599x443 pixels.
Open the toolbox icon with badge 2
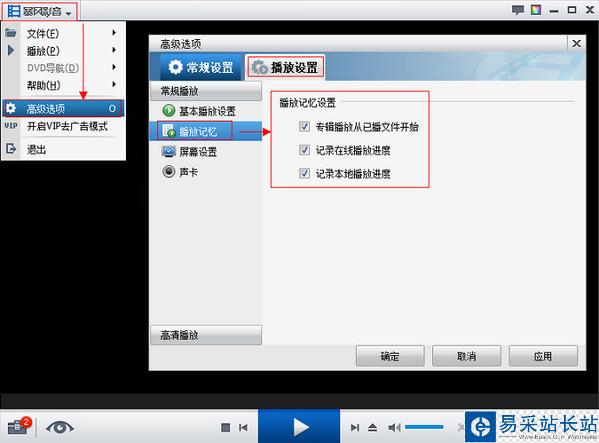tap(18, 426)
